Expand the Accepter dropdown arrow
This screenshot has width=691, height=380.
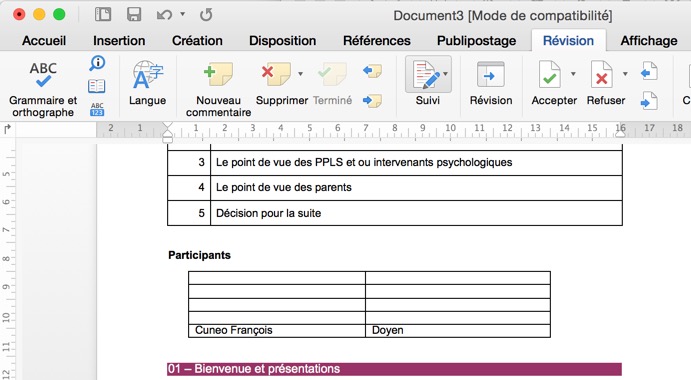(x=573, y=74)
